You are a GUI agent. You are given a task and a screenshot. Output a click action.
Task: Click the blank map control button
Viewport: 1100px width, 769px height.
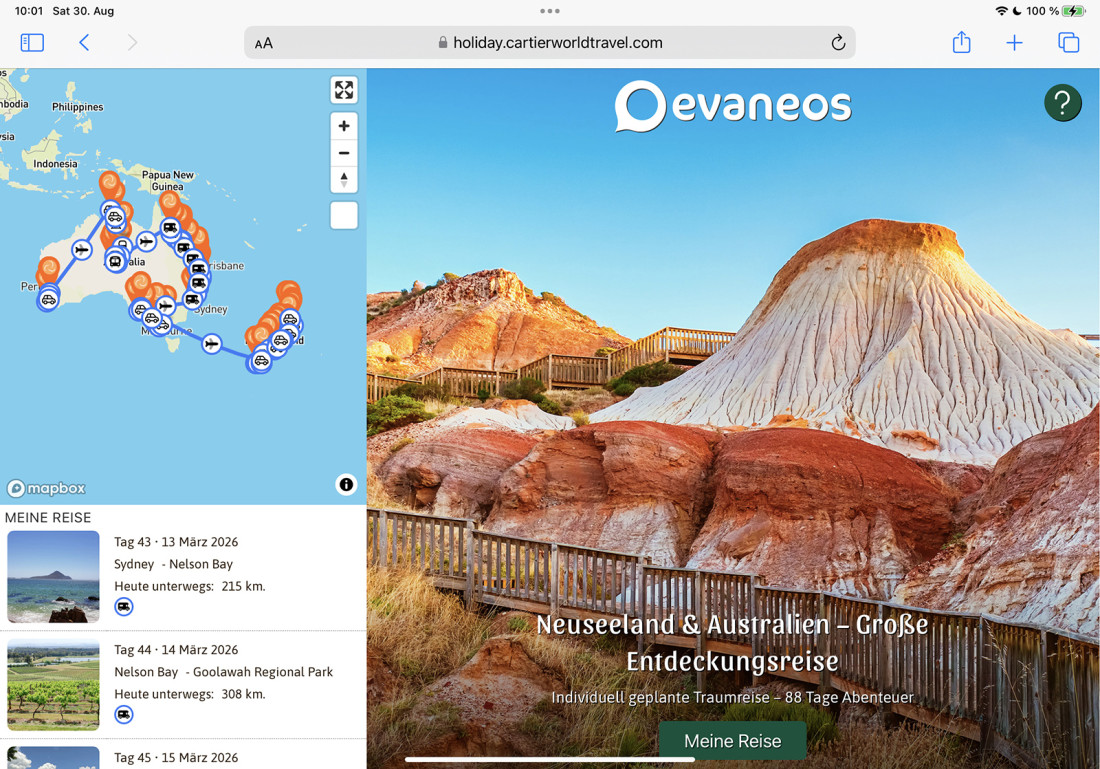(343, 215)
